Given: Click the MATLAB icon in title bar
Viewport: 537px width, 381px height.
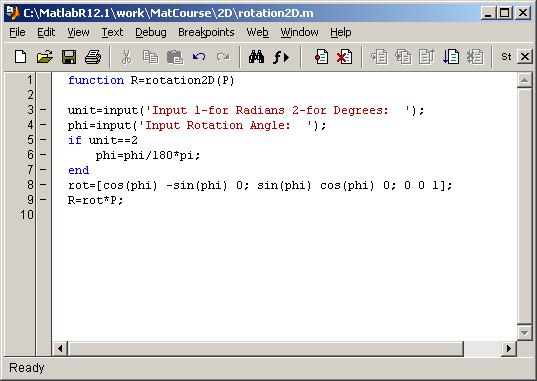Looking at the screenshot, I should (x=13, y=13).
